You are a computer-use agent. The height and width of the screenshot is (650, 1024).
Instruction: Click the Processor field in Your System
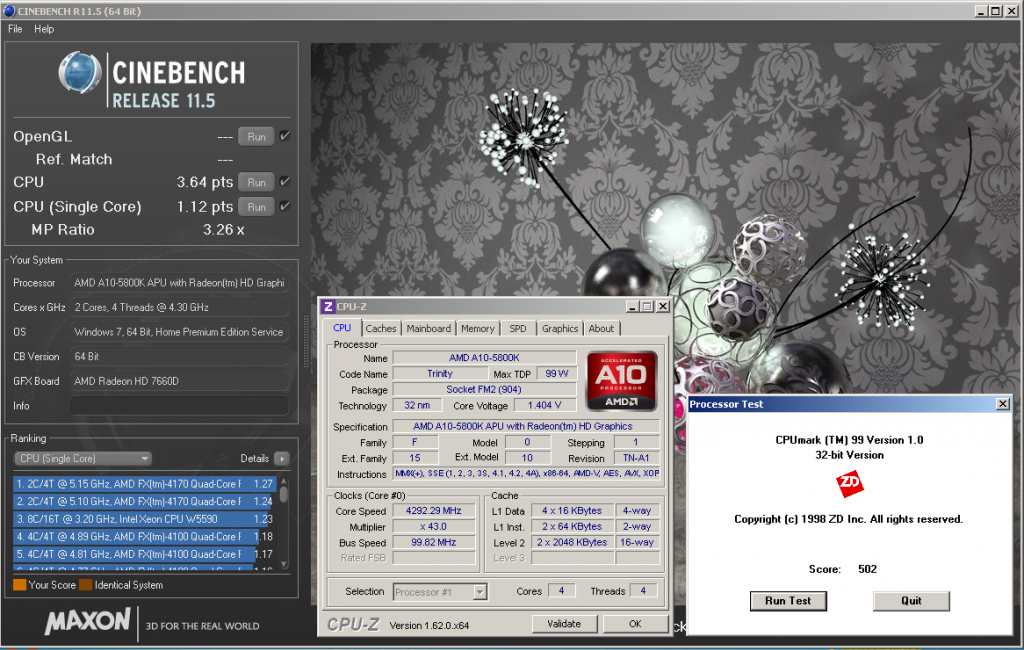click(x=180, y=283)
